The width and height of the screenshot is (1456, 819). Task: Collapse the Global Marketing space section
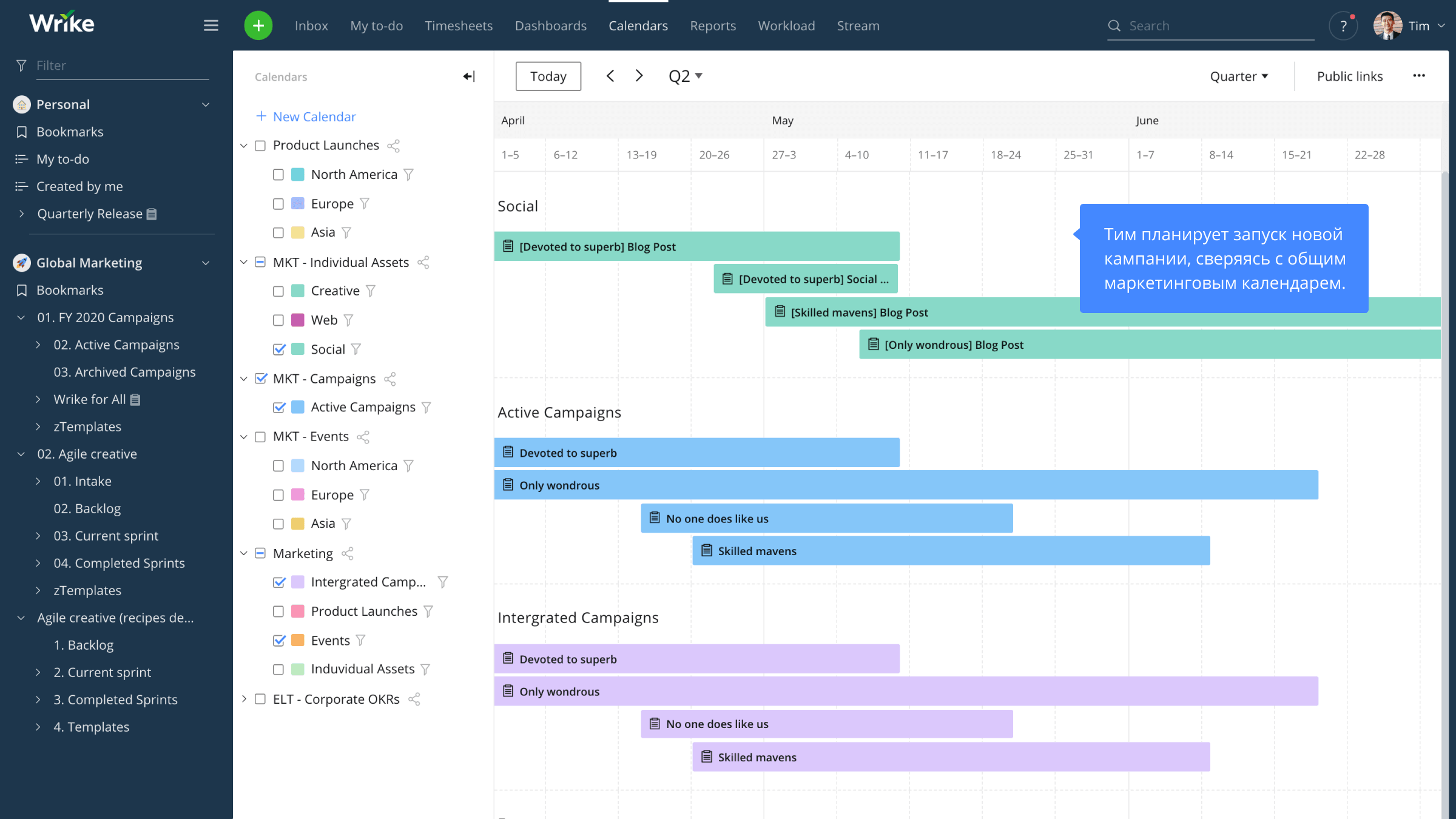click(x=206, y=263)
